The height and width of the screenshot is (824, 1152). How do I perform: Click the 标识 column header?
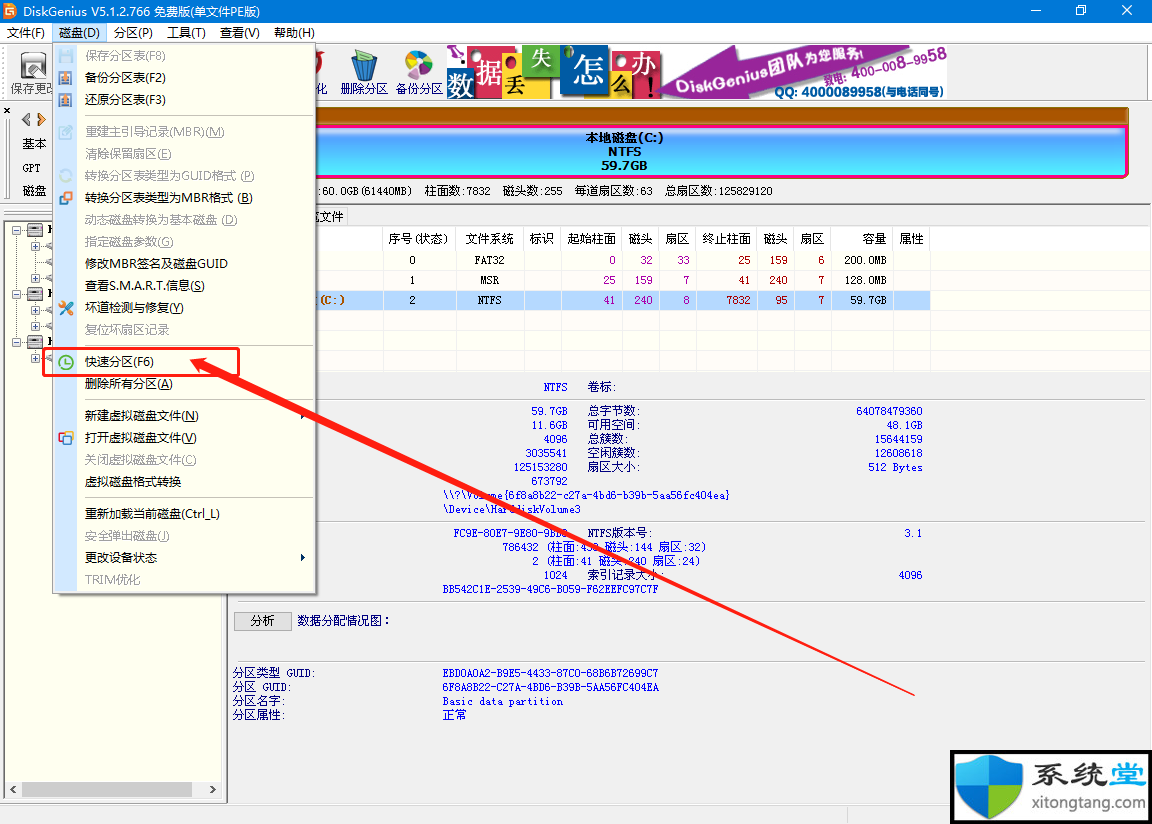[x=541, y=239]
